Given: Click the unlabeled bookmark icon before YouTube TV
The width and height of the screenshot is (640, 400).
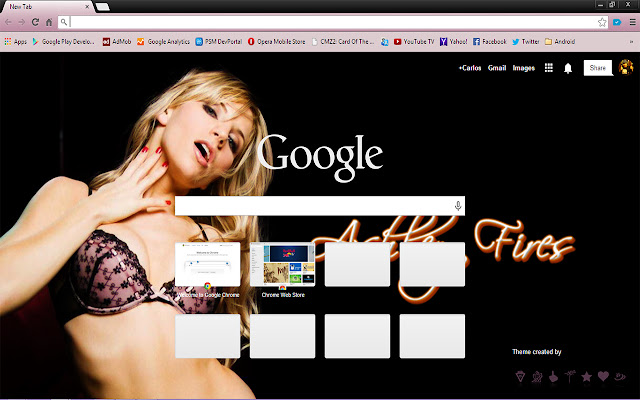Looking at the screenshot, I should point(384,41).
